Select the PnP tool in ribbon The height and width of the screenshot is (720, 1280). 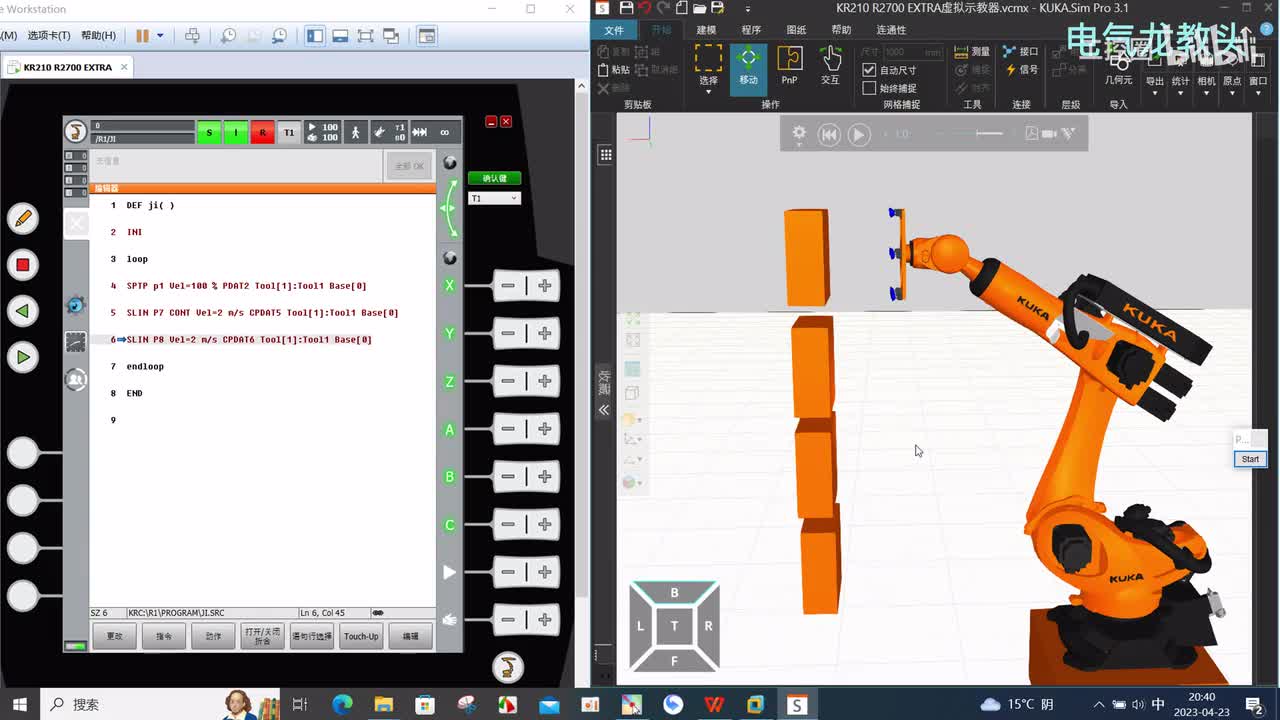click(x=789, y=66)
